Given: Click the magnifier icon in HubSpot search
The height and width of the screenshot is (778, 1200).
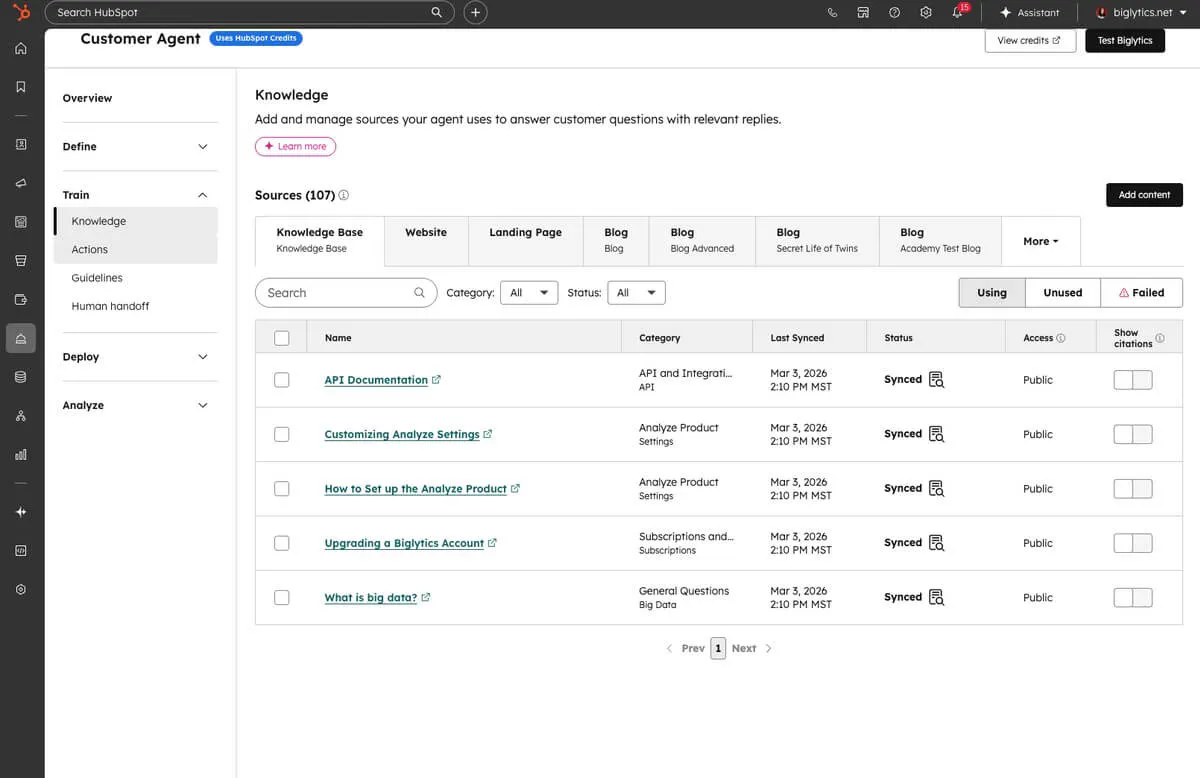Looking at the screenshot, I should 436,12.
